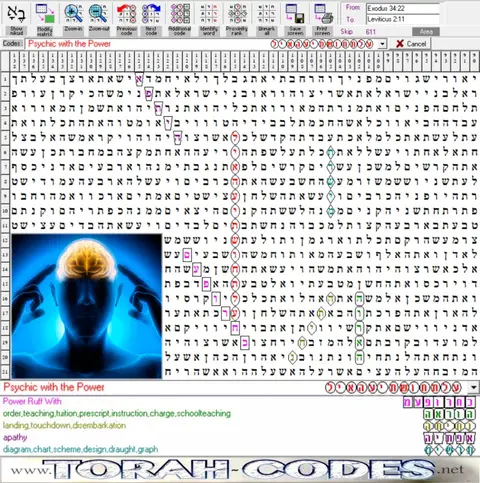Click the lower red 'Psychic with the Power' entry

(54, 387)
